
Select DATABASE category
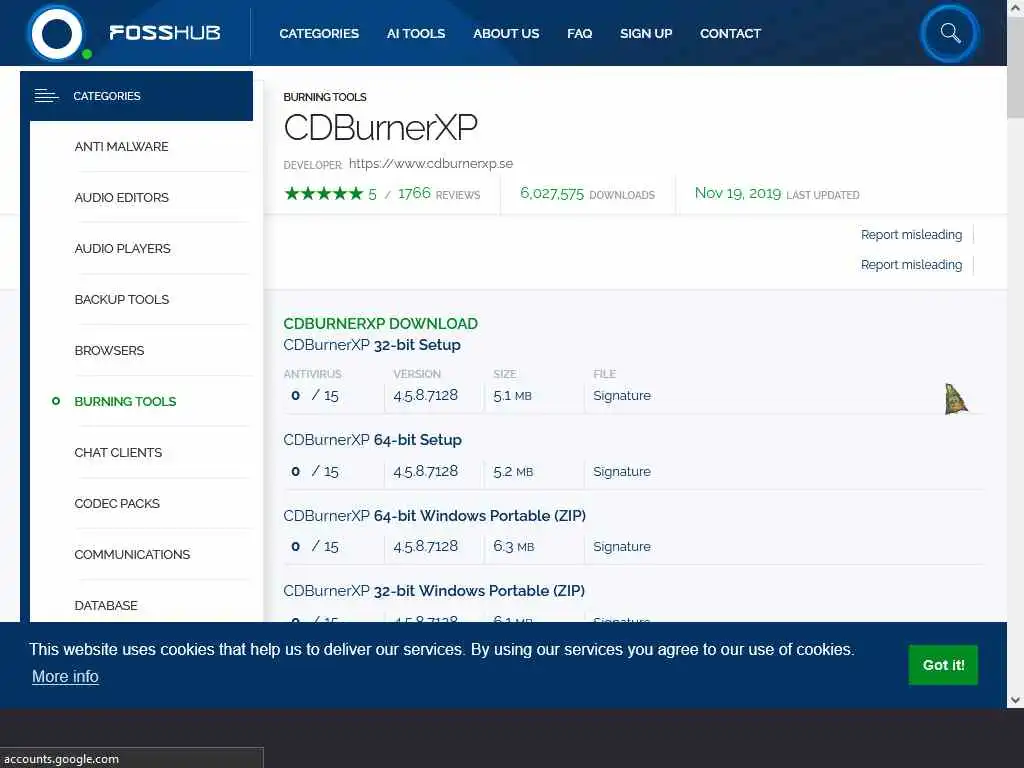coord(106,605)
